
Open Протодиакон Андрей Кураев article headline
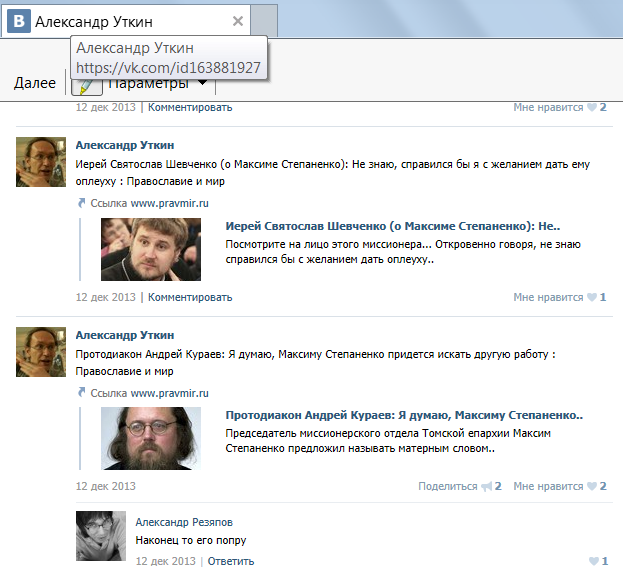(404, 415)
